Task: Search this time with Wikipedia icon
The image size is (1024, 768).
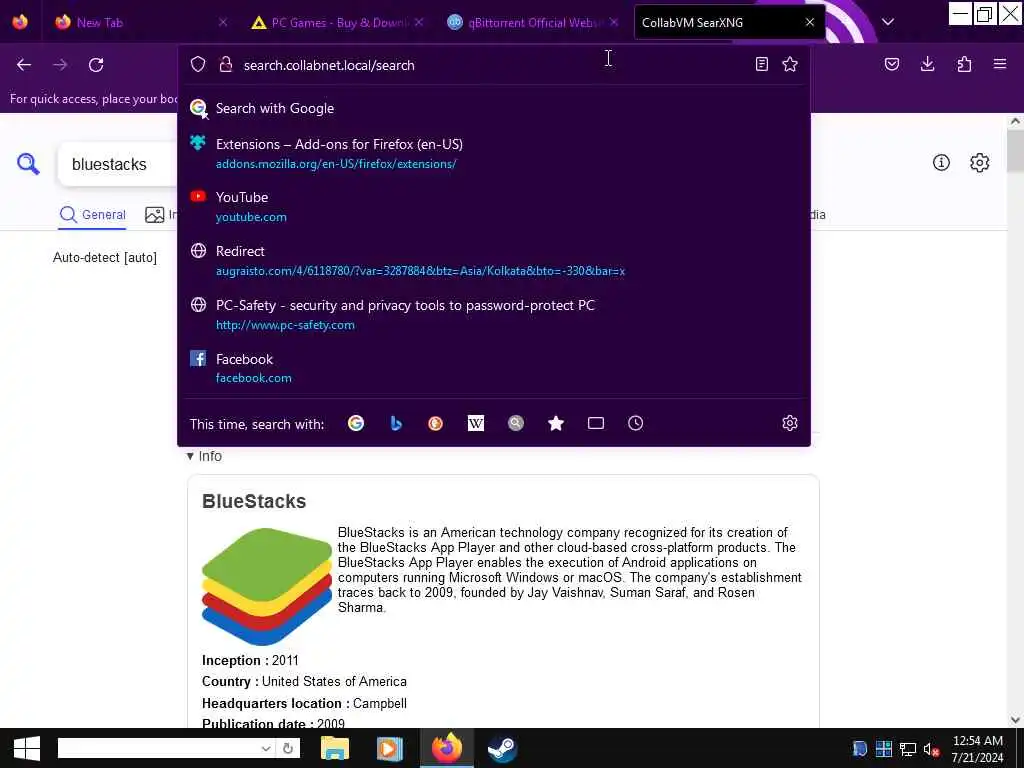Action: 476,423
